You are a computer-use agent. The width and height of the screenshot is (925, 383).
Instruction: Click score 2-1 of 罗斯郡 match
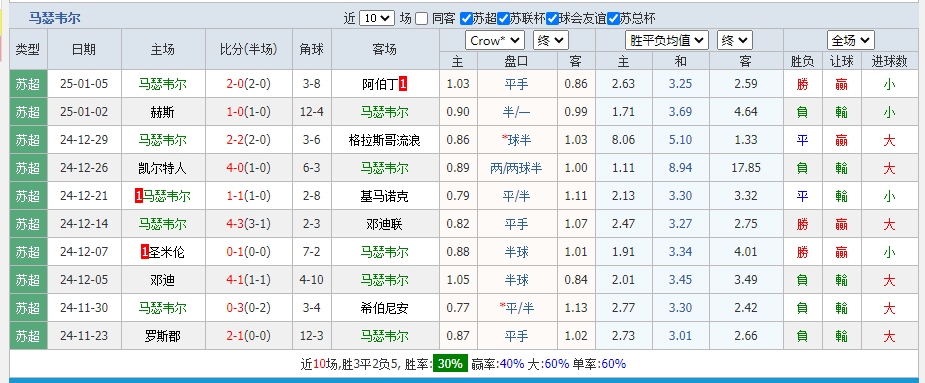pyautogui.click(x=235, y=336)
